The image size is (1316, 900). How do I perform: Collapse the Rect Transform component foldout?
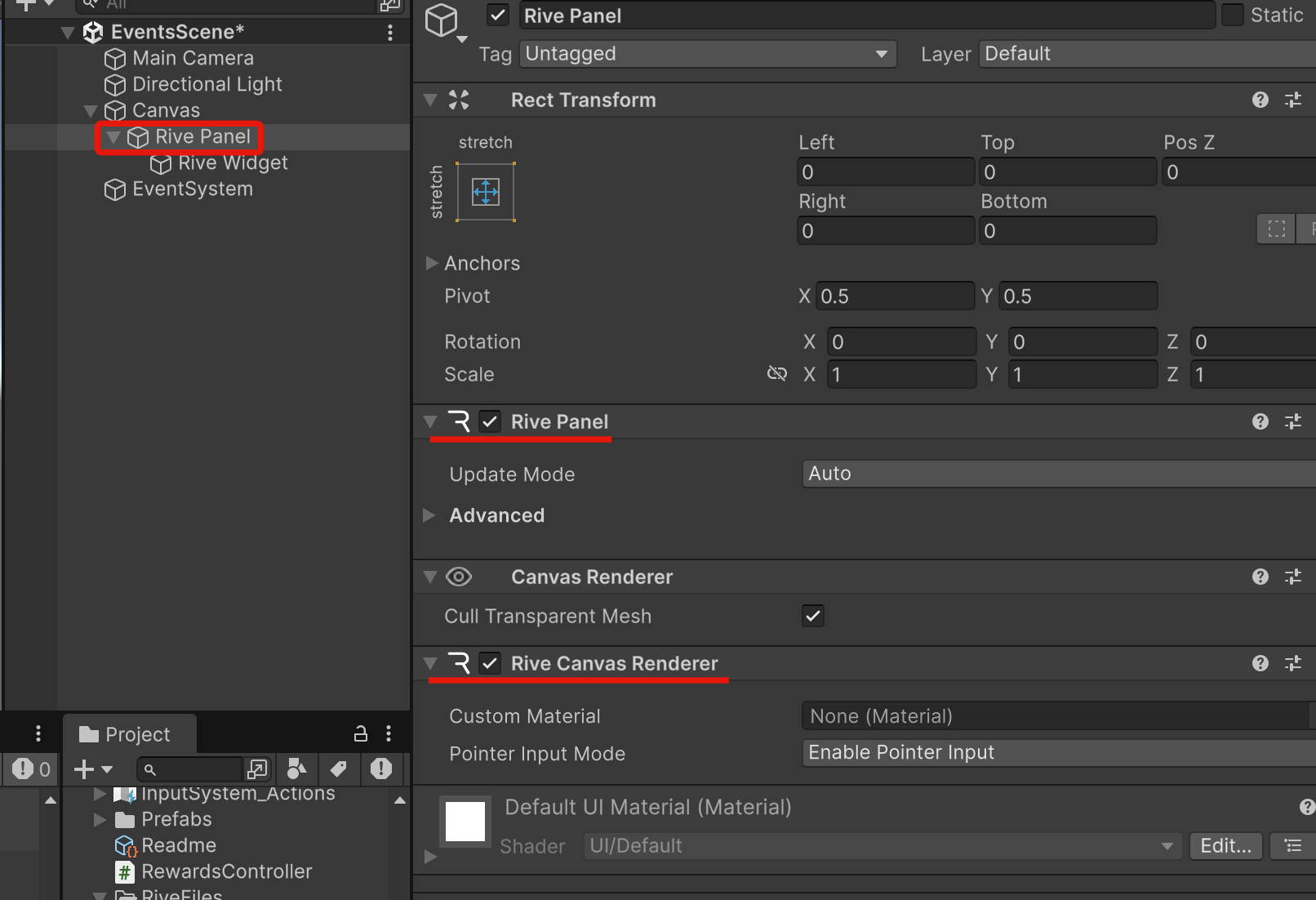430,100
